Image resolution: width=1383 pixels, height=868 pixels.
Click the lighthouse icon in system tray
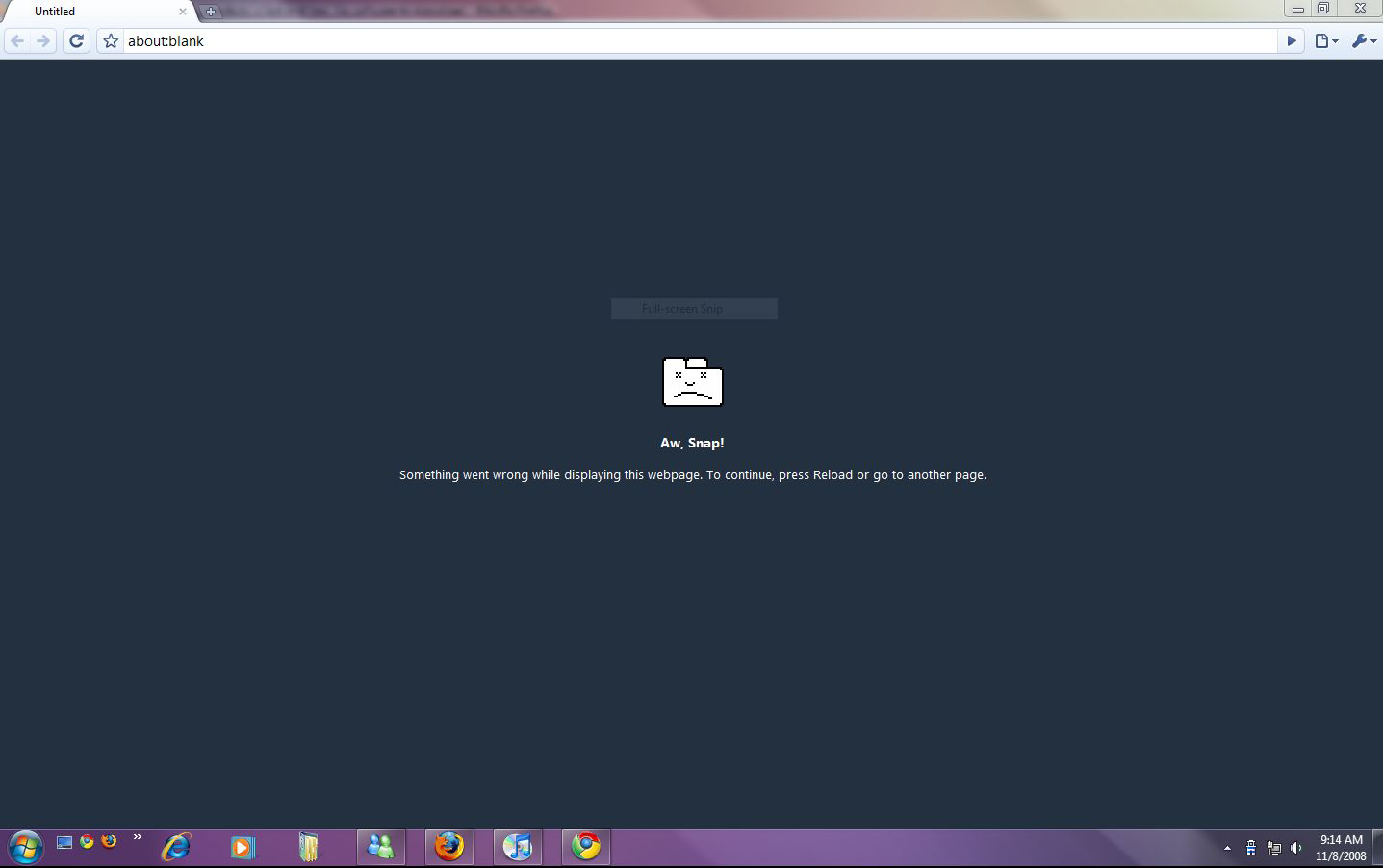(1251, 848)
